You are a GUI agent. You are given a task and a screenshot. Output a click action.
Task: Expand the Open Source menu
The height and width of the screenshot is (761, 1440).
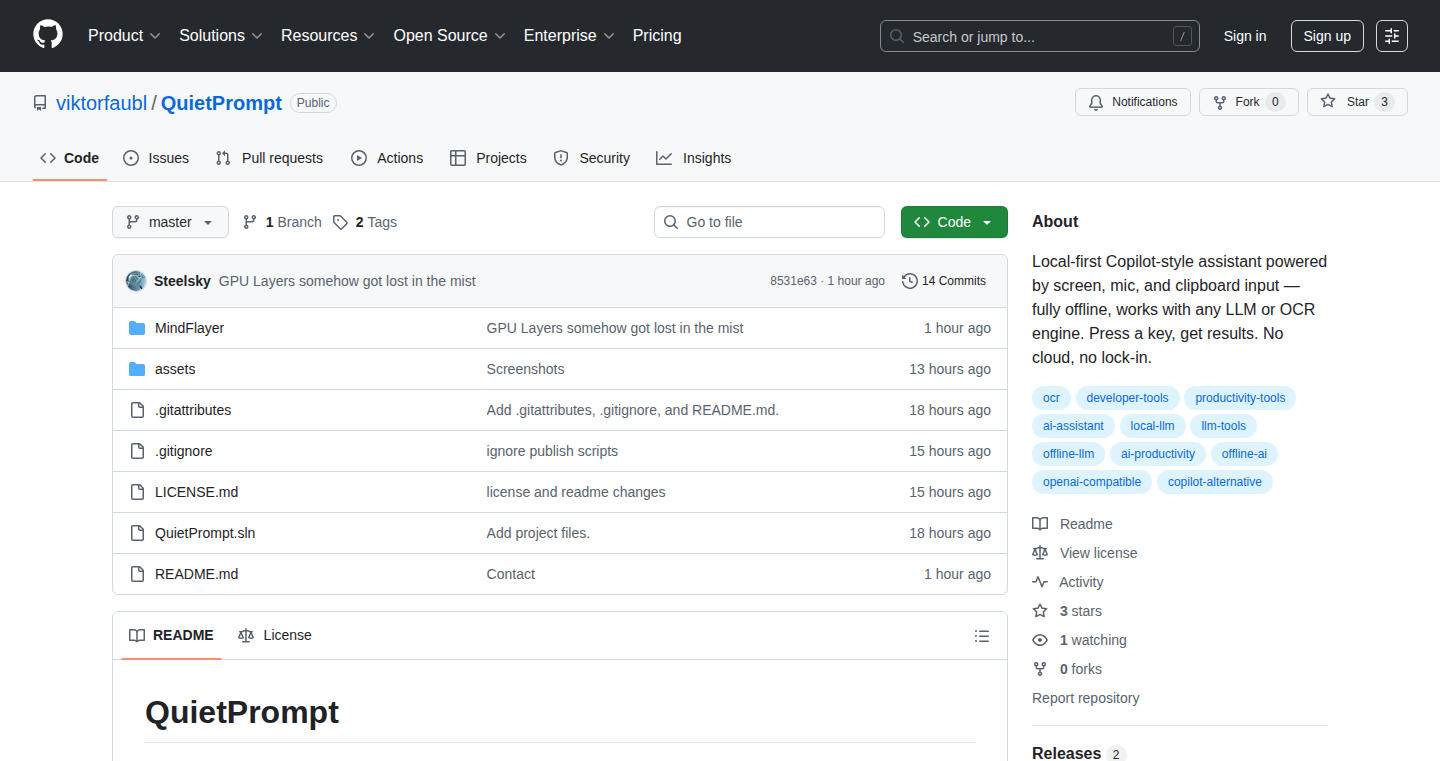(449, 36)
